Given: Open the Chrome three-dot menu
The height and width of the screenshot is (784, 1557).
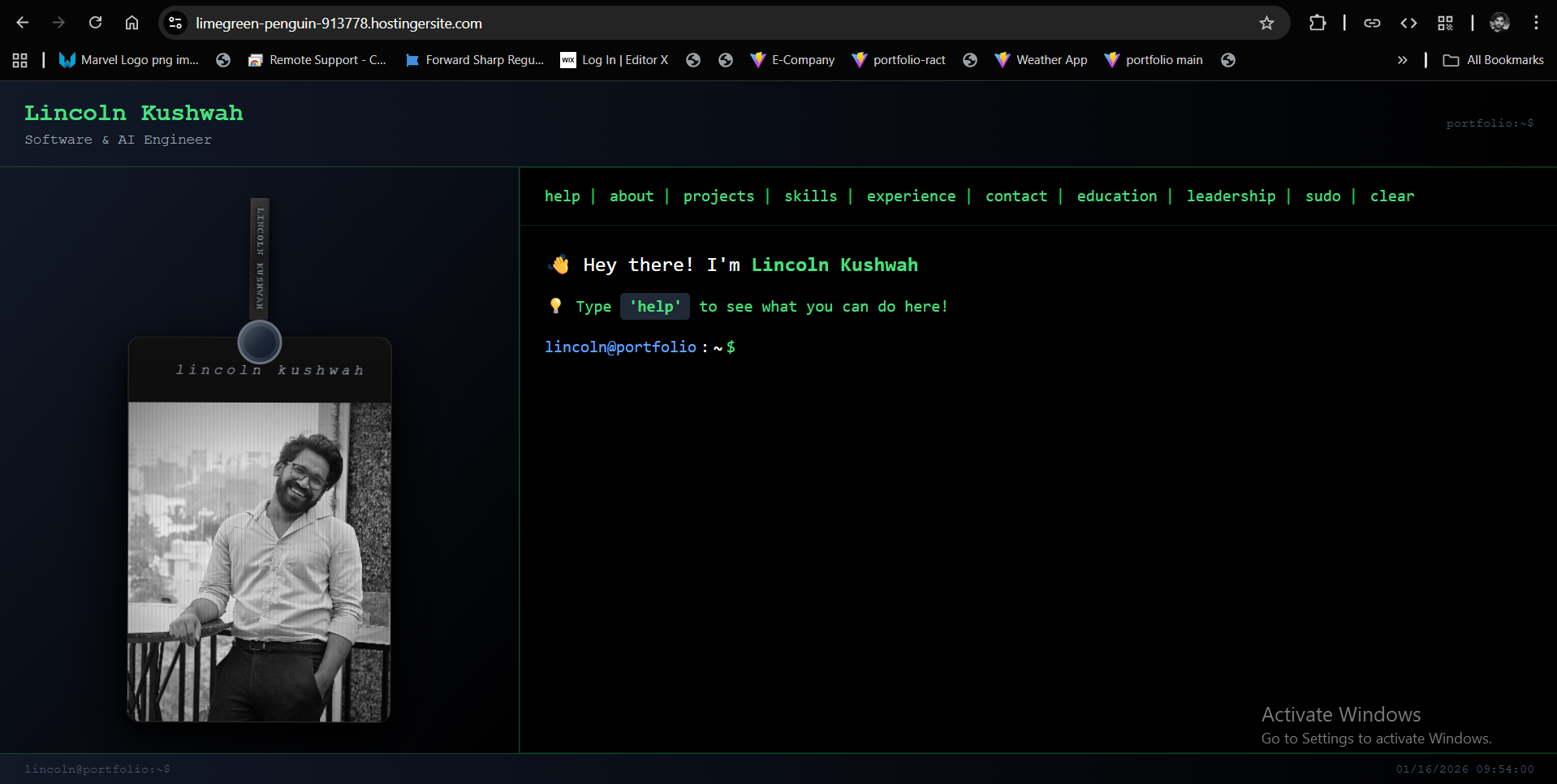Looking at the screenshot, I should pos(1536,23).
